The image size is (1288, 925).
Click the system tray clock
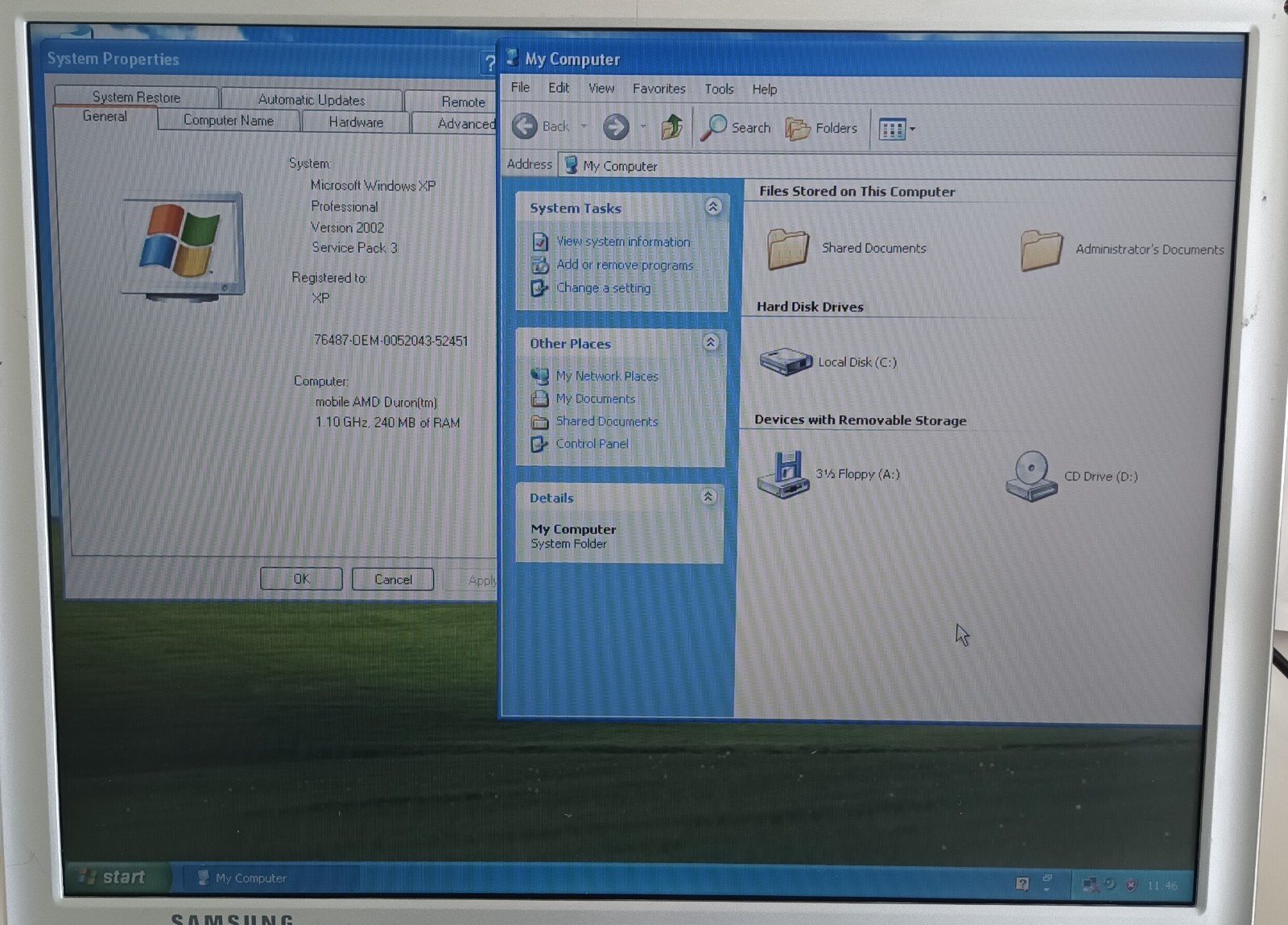tap(1162, 886)
